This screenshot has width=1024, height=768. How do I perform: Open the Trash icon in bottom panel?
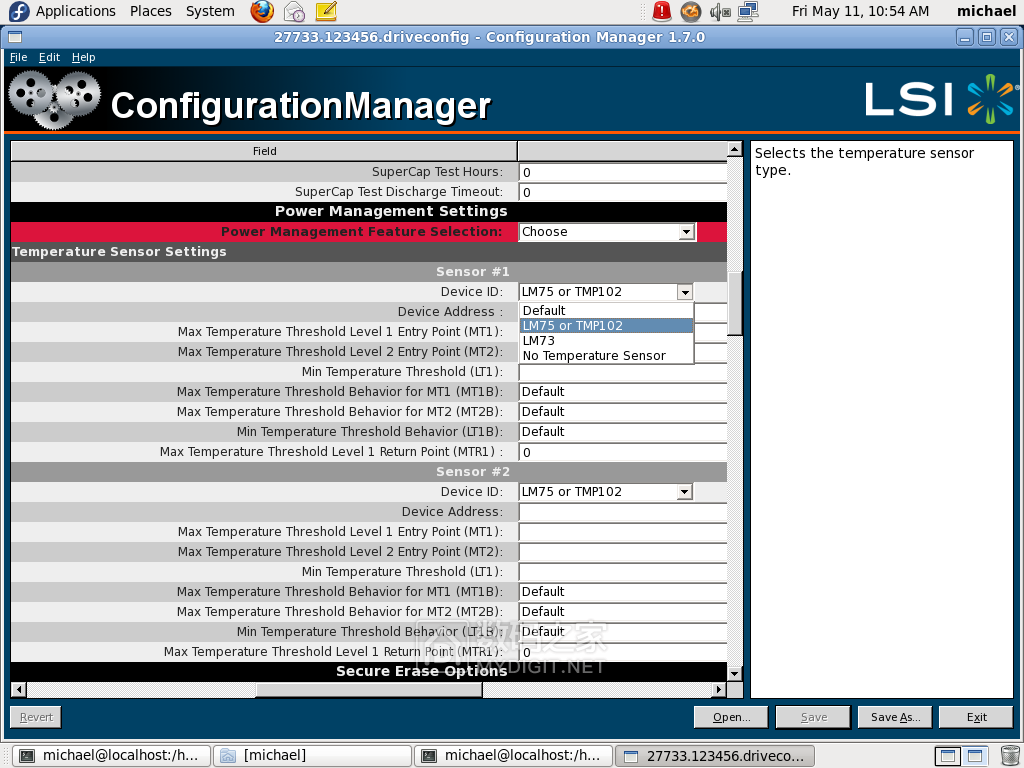1010,756
